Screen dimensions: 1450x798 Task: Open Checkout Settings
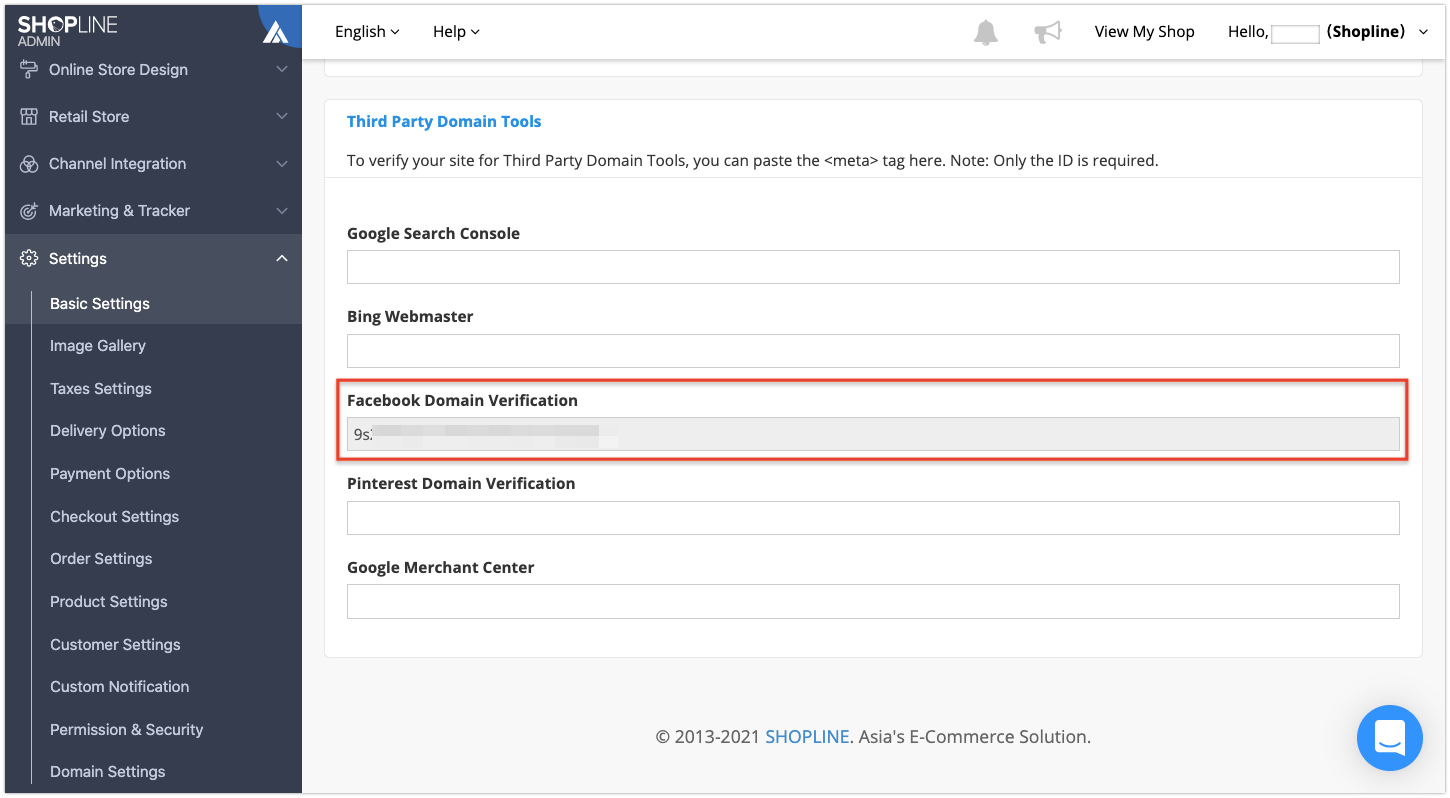pyautogui.click(x=115, y=516)
